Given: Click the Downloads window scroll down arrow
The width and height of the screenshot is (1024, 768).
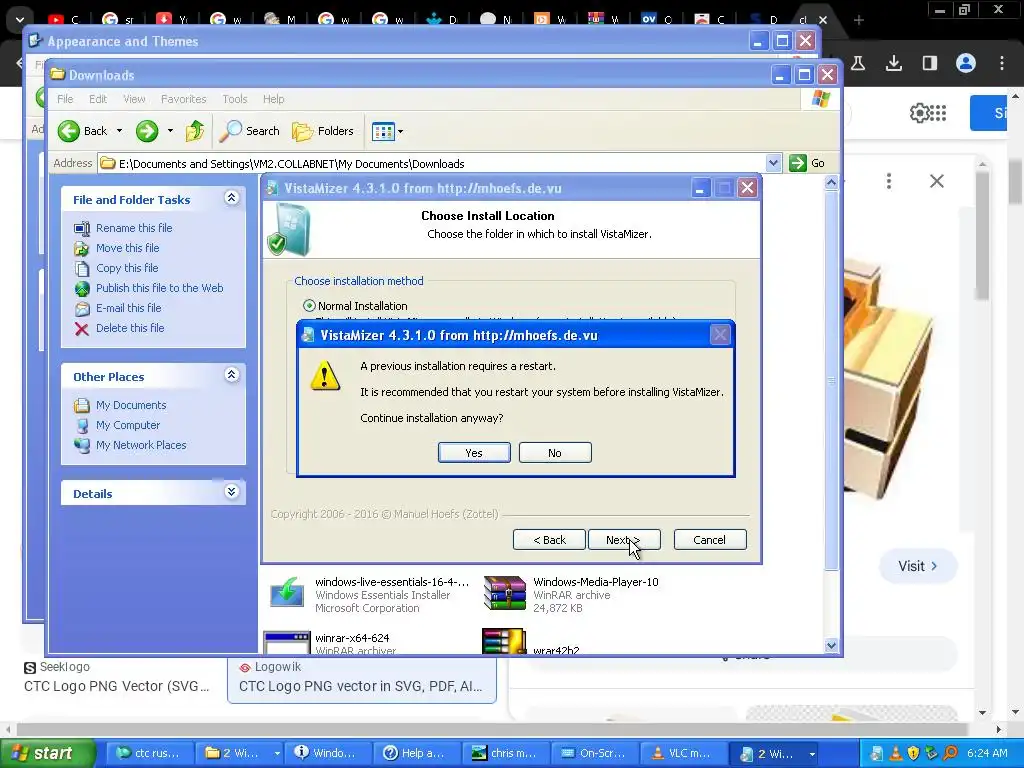Looking at the screenshot, I should click(831, 645).
